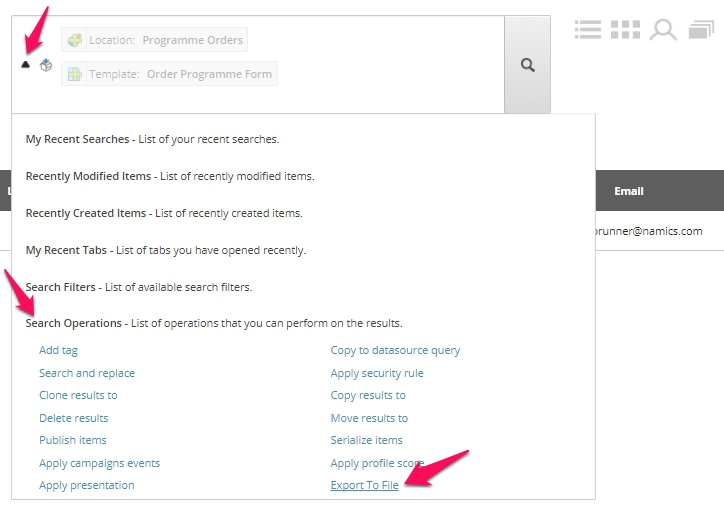Click the cube icon beside the arrow

tap(46, 65)
